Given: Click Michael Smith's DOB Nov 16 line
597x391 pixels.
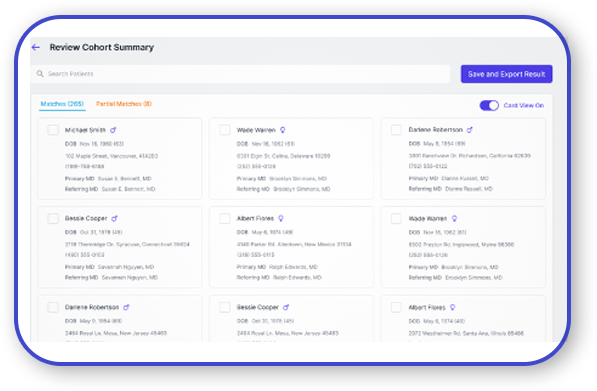Looking at the screenshot, I should (94, 144).
